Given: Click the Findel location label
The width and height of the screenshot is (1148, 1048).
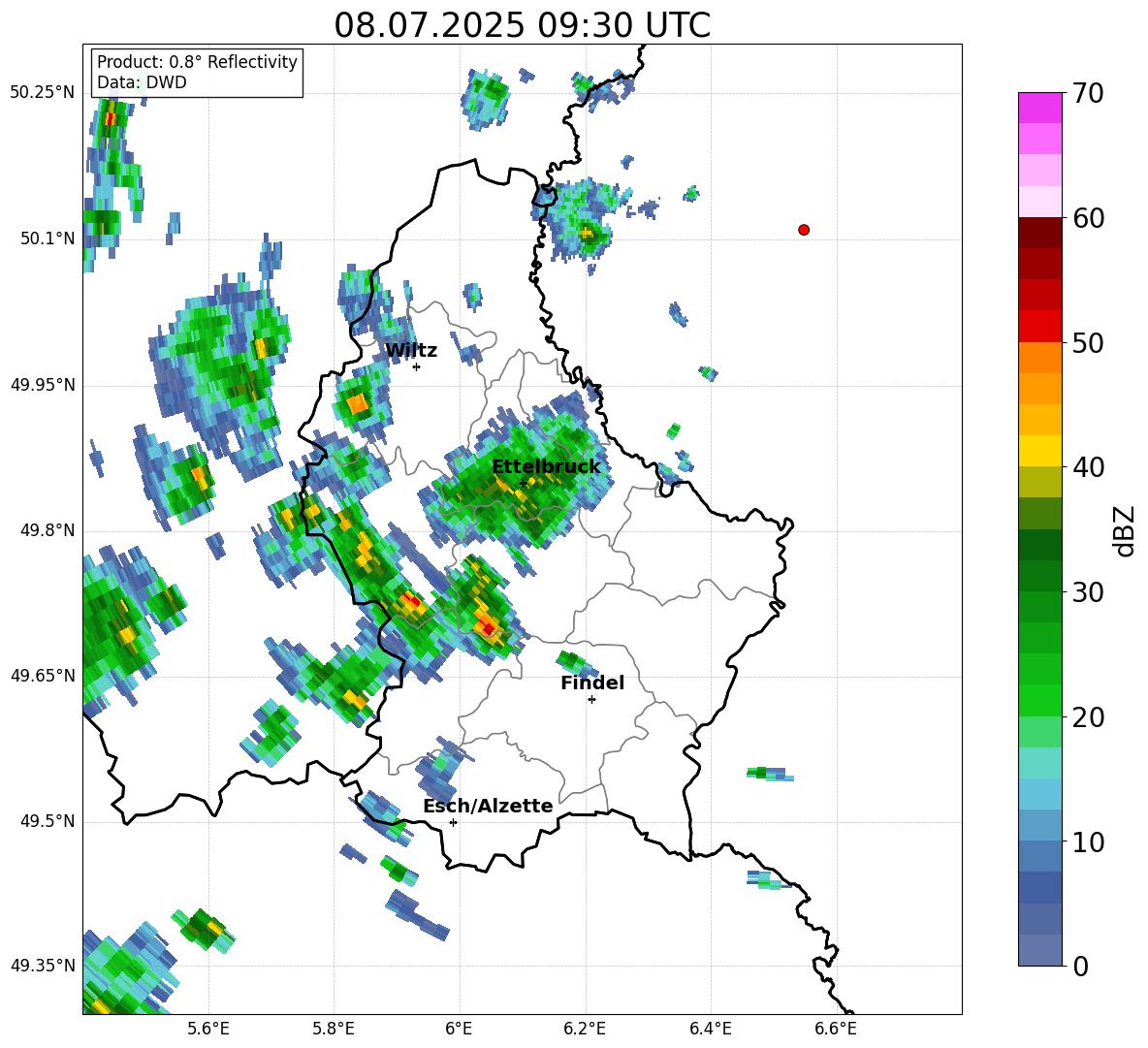Looking at the screenshot, I should [592, 683].
